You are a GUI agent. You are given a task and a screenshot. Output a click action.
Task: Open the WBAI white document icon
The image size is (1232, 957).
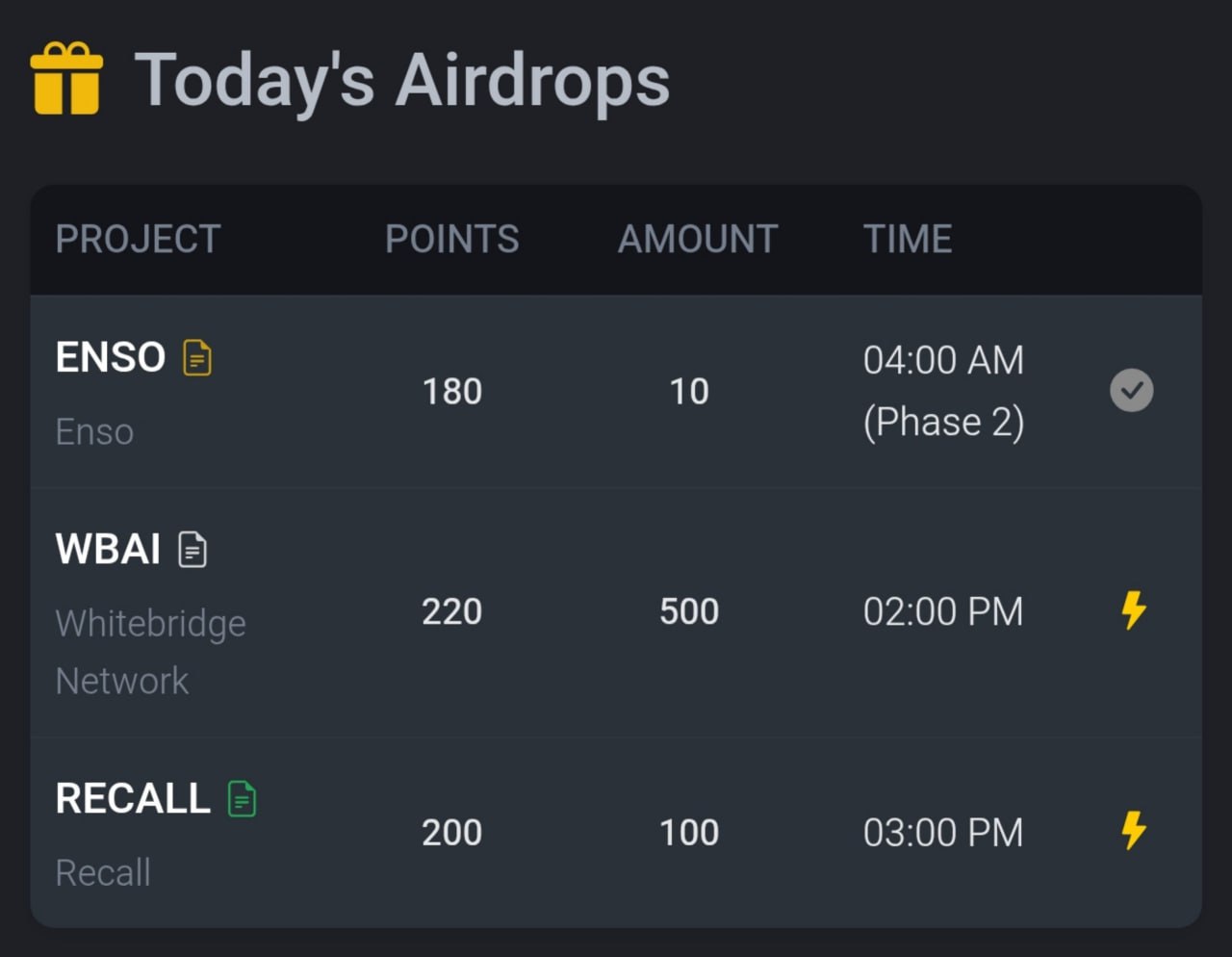point(192,550)
